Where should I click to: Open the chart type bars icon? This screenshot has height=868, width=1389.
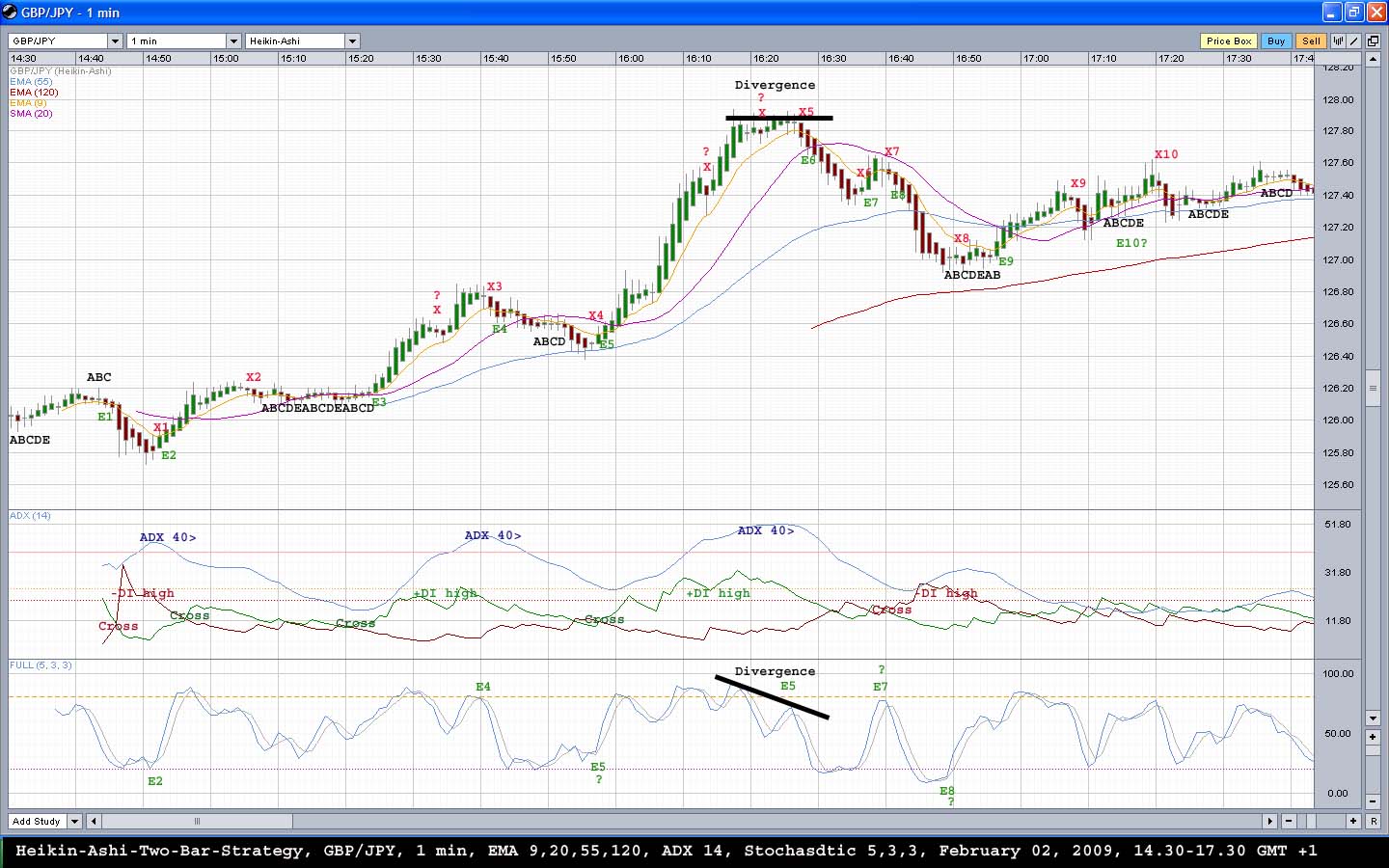1339,41
